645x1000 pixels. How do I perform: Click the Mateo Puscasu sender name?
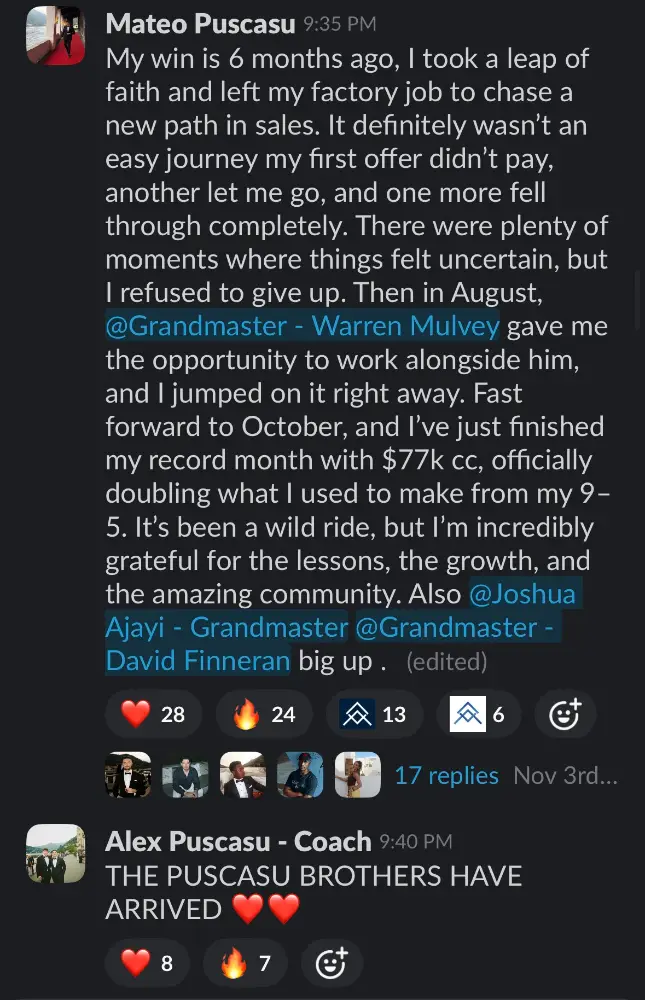coord(200,22)
